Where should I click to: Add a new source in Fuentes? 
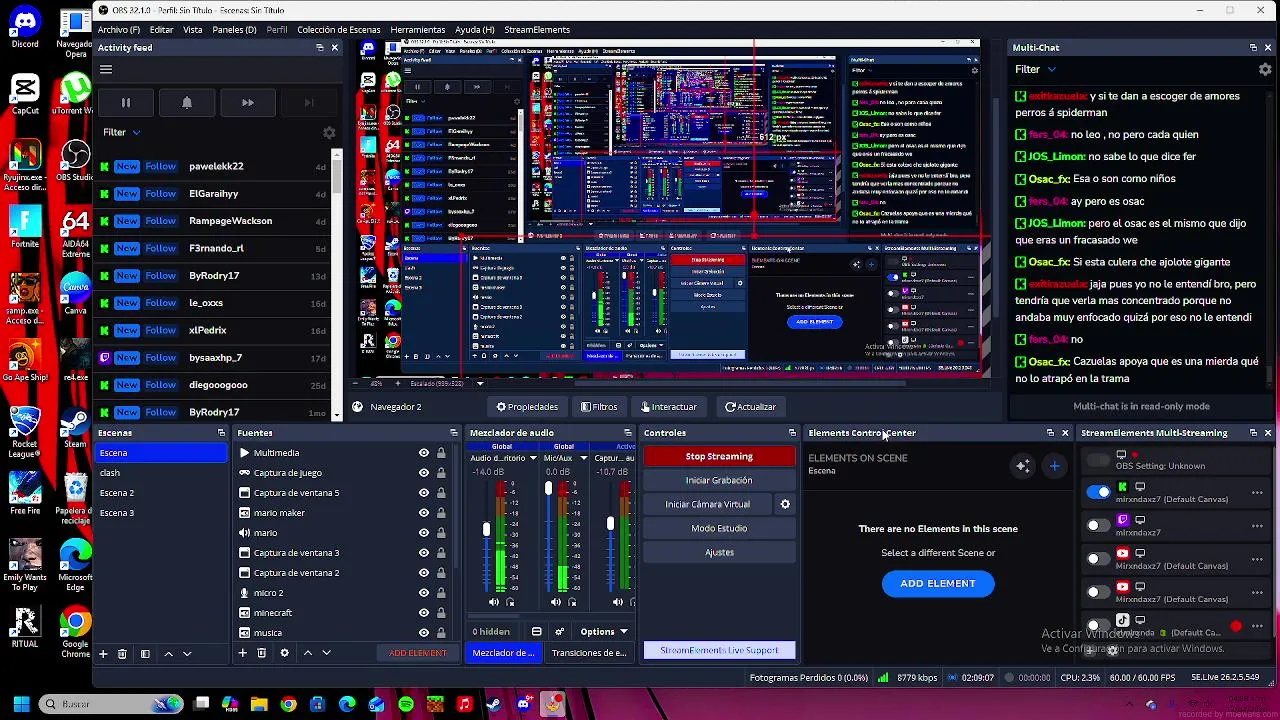pyautogui.click(x=242, y=653)
